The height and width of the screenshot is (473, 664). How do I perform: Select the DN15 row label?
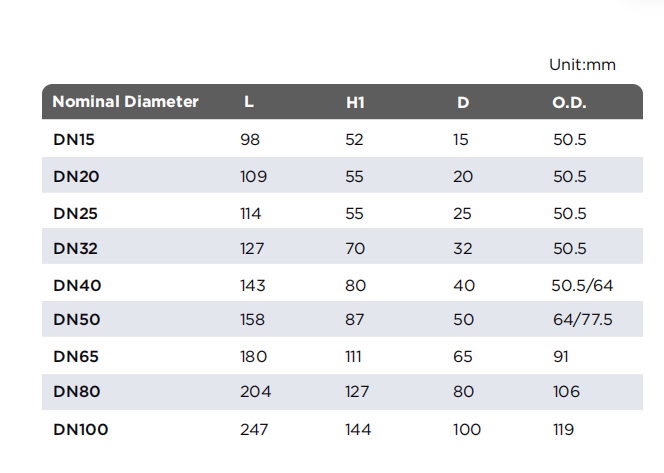pos(74,140)
